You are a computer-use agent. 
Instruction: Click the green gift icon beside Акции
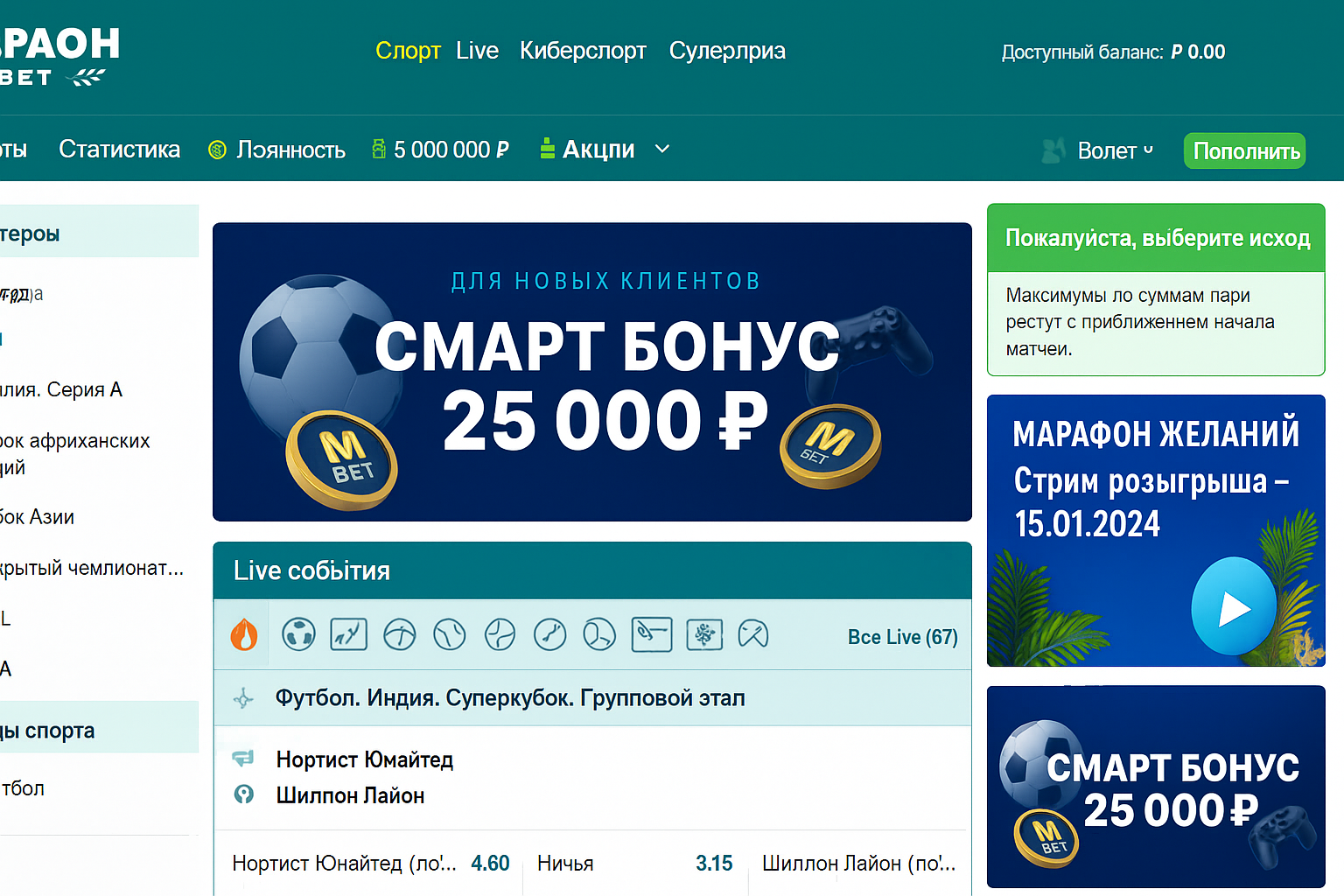pyautogui.click(x=547, y=149)
